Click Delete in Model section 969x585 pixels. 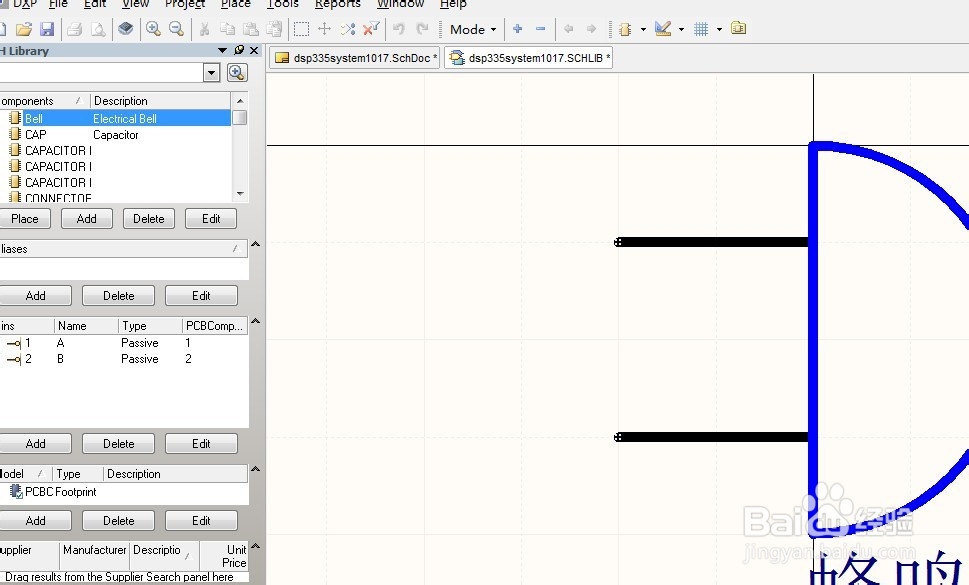pyautogui.click(x=119, y=521)
